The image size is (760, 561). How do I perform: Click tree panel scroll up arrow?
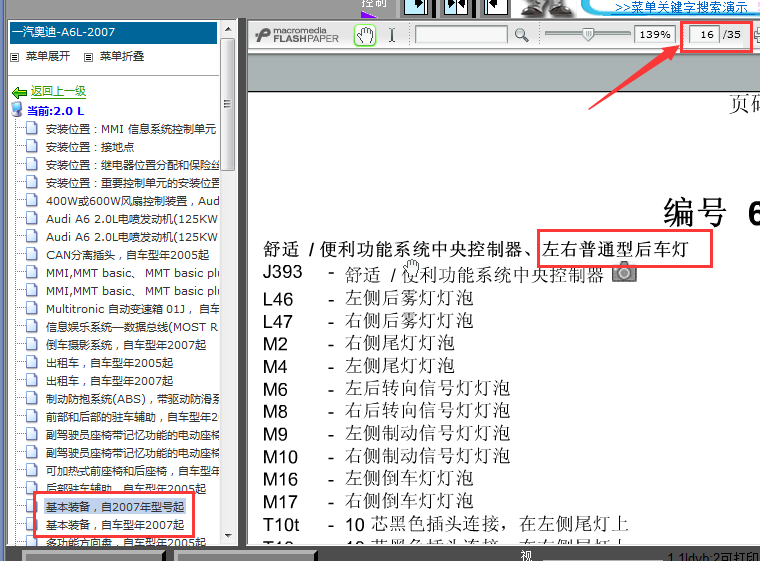tap(228, 29)
